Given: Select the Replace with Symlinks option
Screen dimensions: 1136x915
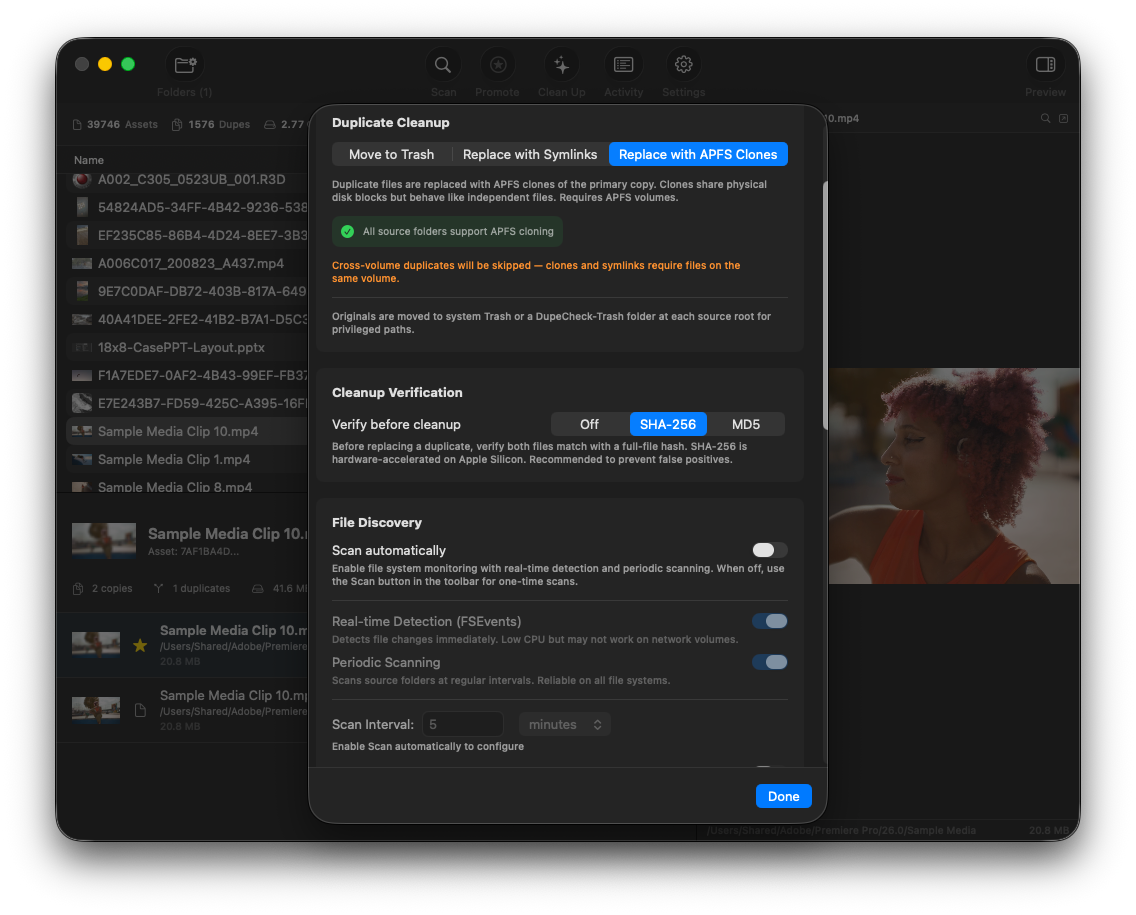Looking at the screenshot, I should [529, 154].
